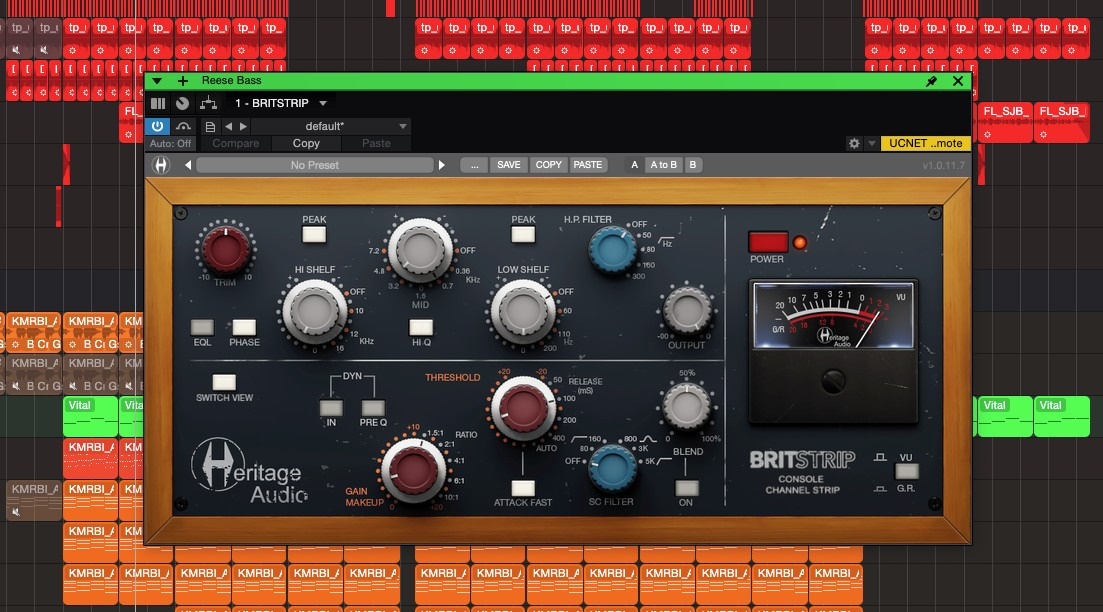Select the green Vital clip at right edge
Image resolution: width=1103 pixels, height=612 pixels.
coord(1061,416)
